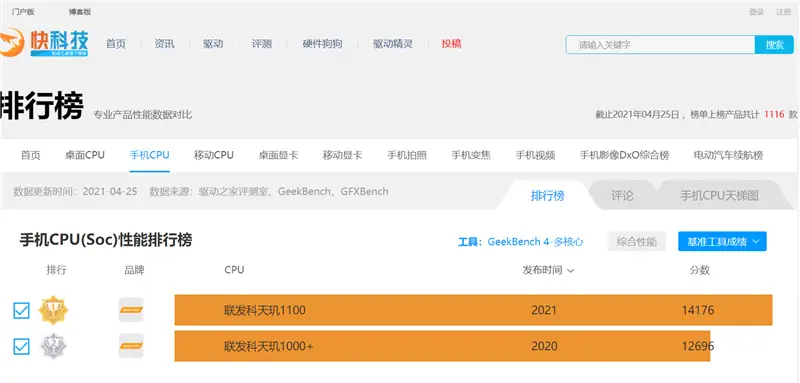Open the 驱动精灵 navigation item
This screenshot has width=800, height=383.
[392, 44]
